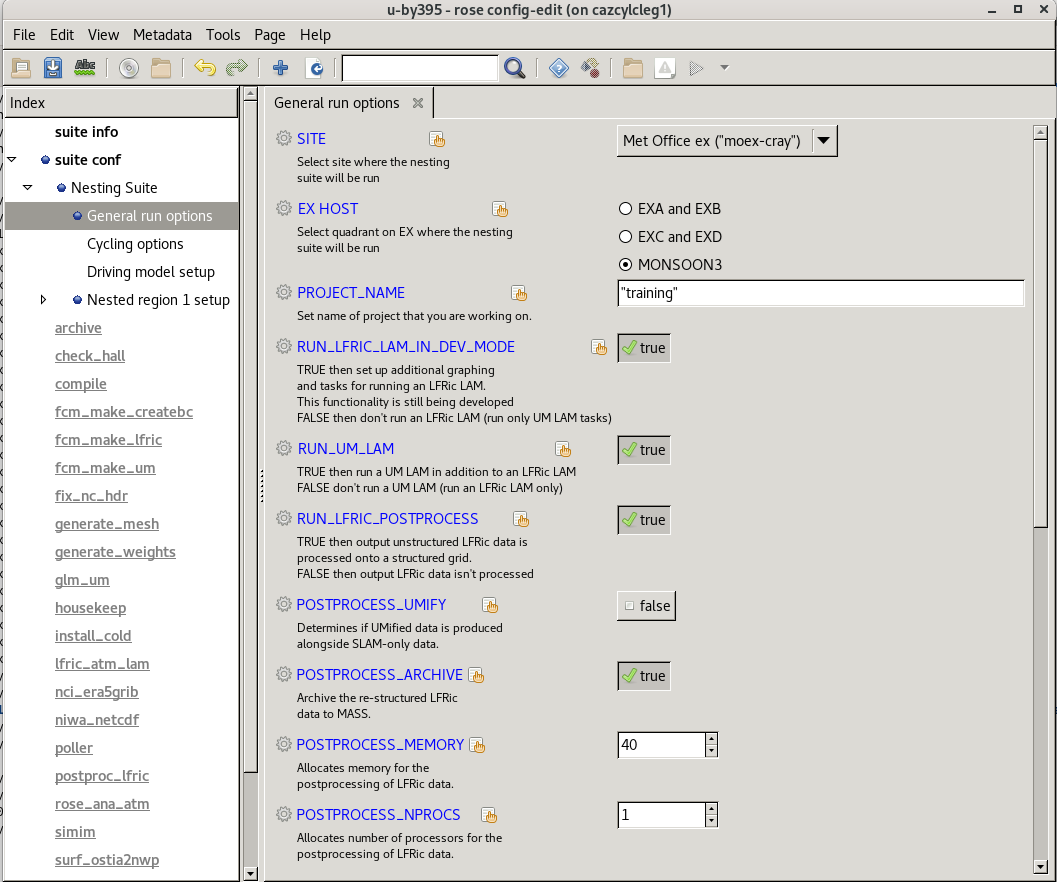Close the General run options tab

(x=418, y=103)
